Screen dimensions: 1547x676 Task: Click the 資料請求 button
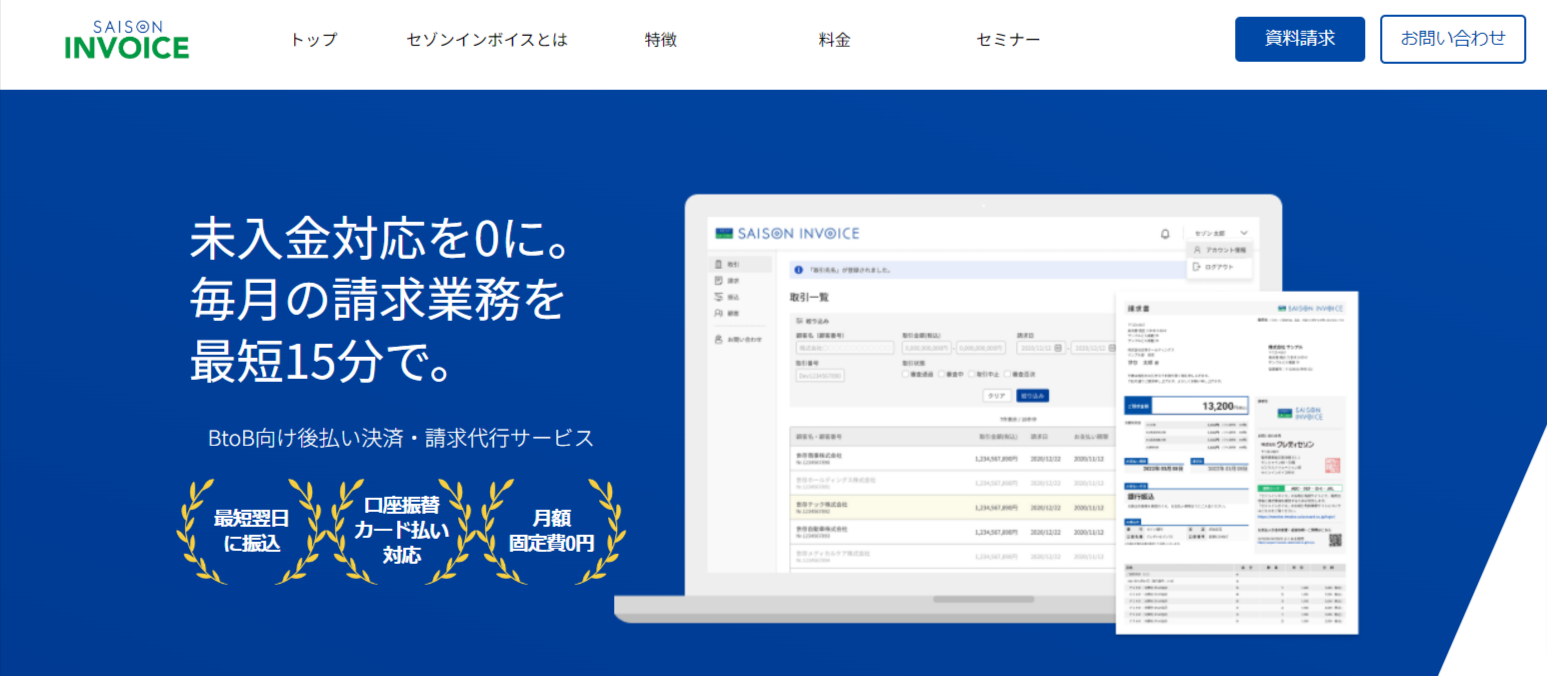click(1300, 39)
